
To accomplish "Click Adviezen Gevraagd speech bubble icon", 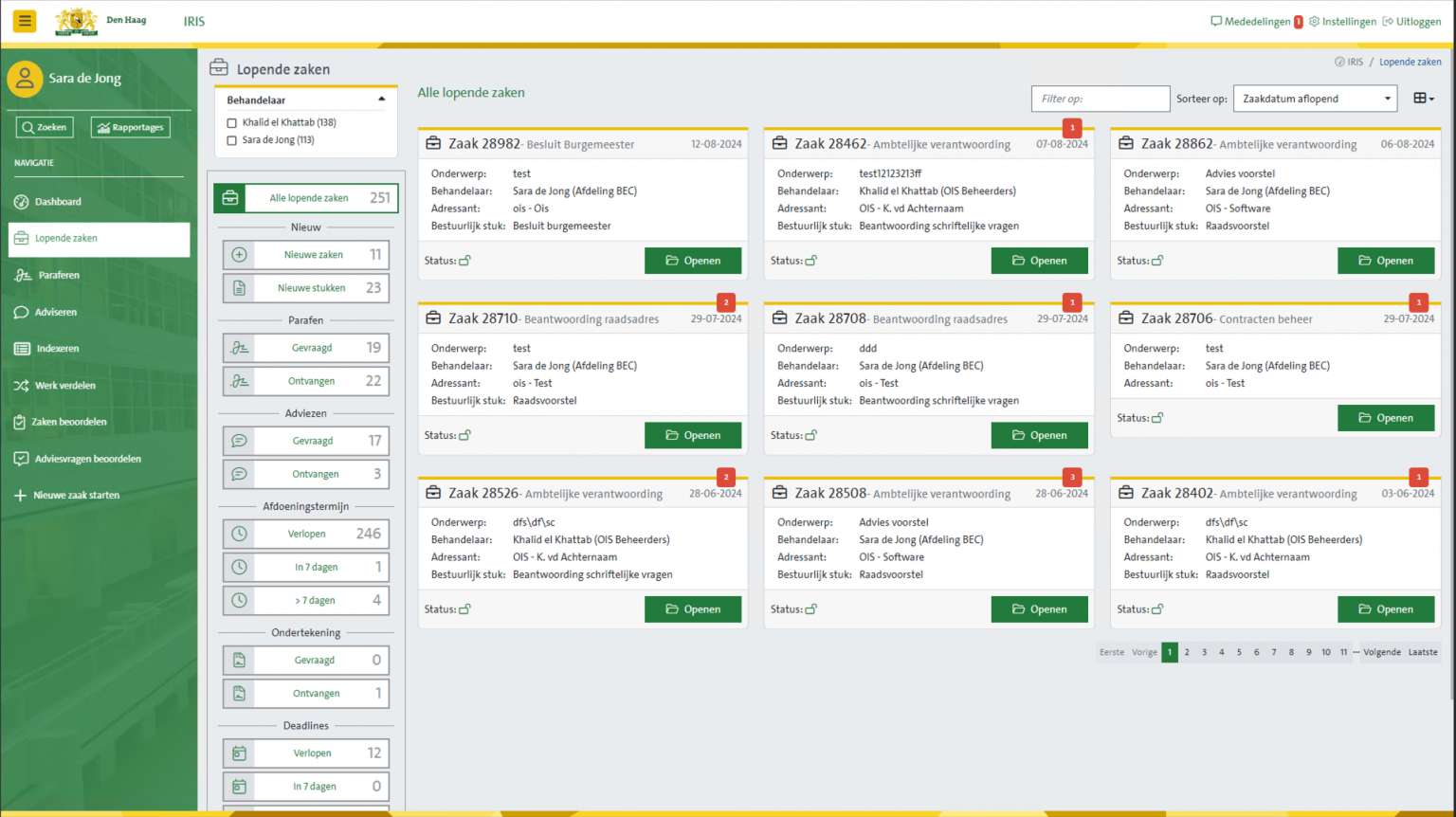I will pyautogui.click(x=239, y=441).
